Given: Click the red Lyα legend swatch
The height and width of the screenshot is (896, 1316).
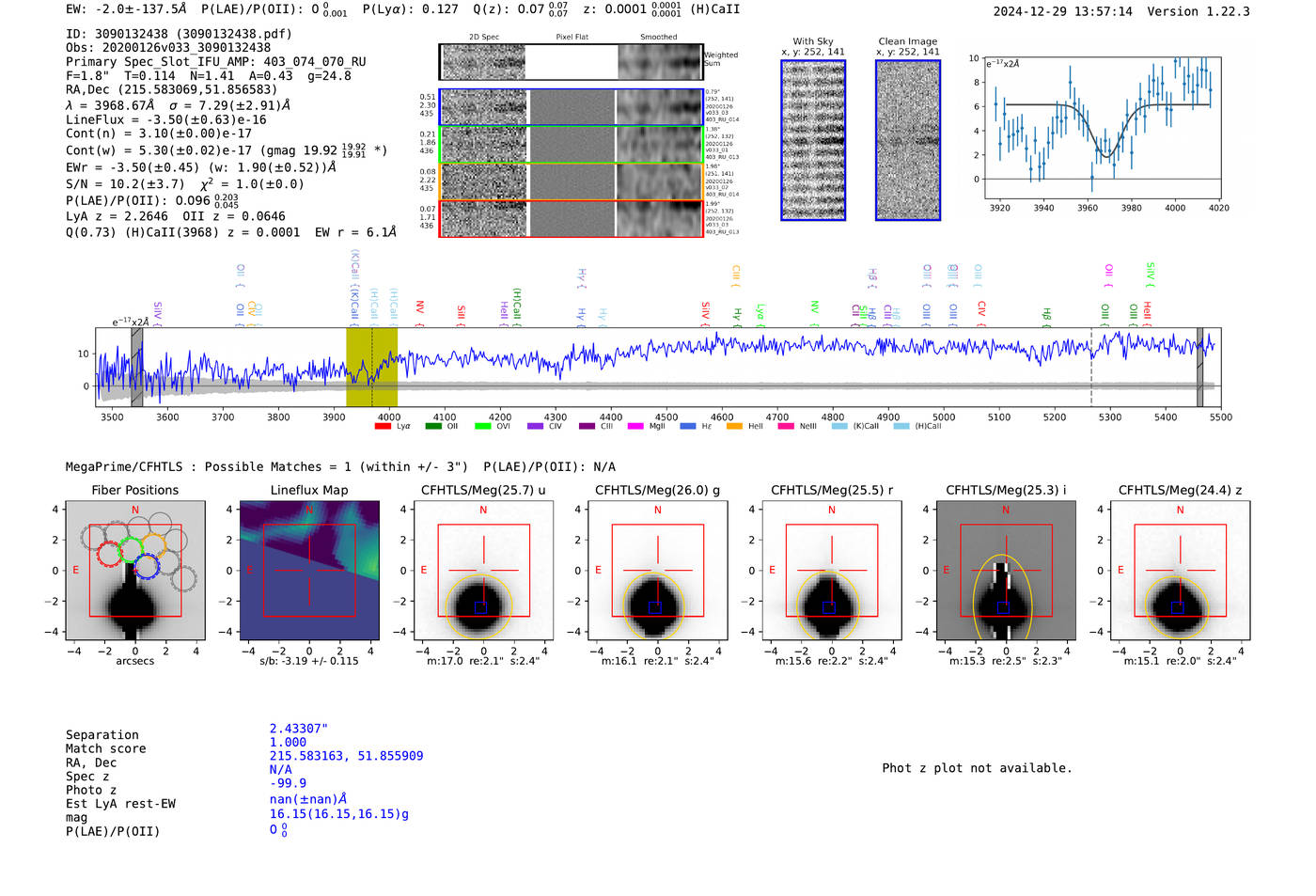Looking at the screenshot, I should (x=383, y=426).
